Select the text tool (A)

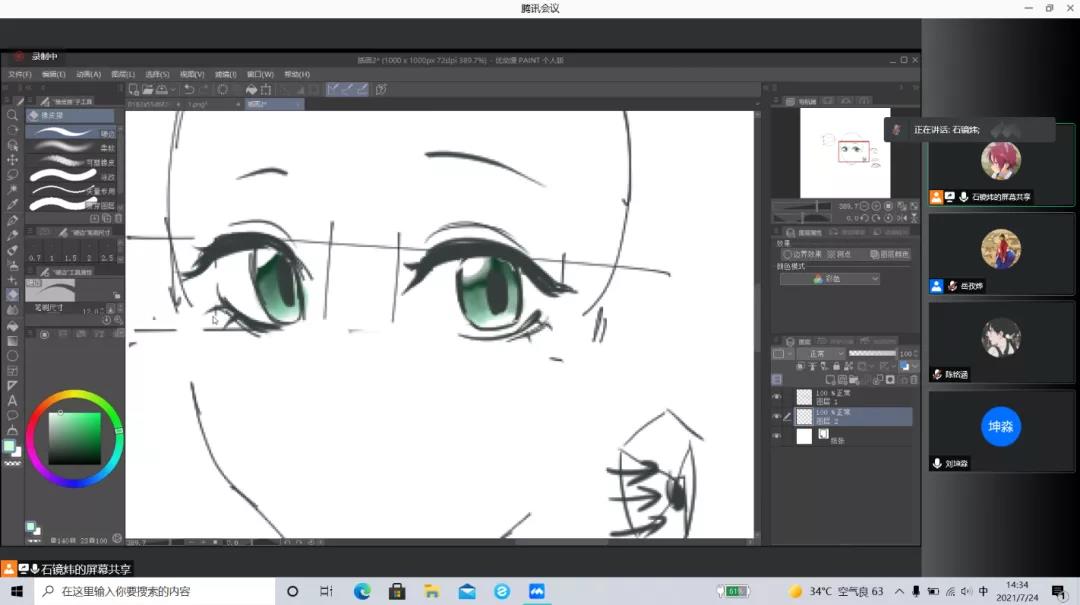point(12,400)
